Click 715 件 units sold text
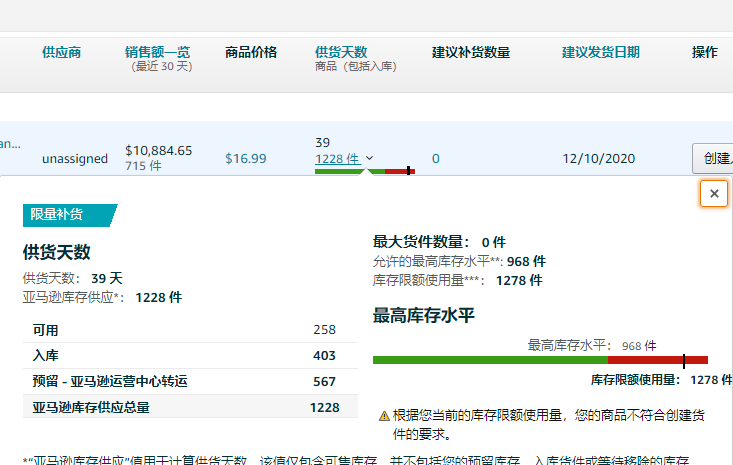733x465 pixels. click(143, 166)
